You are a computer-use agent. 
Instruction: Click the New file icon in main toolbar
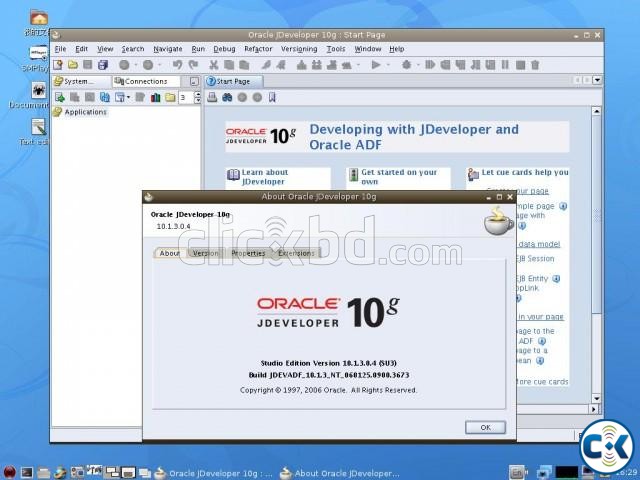58,64
